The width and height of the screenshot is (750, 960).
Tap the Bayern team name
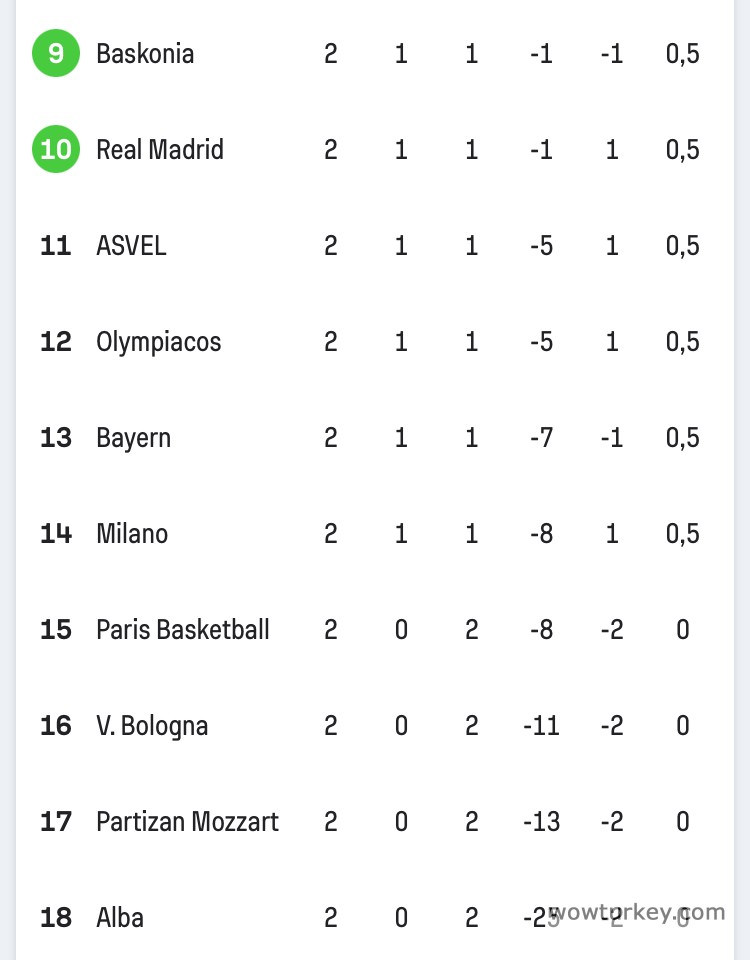[x=133, y=437]
